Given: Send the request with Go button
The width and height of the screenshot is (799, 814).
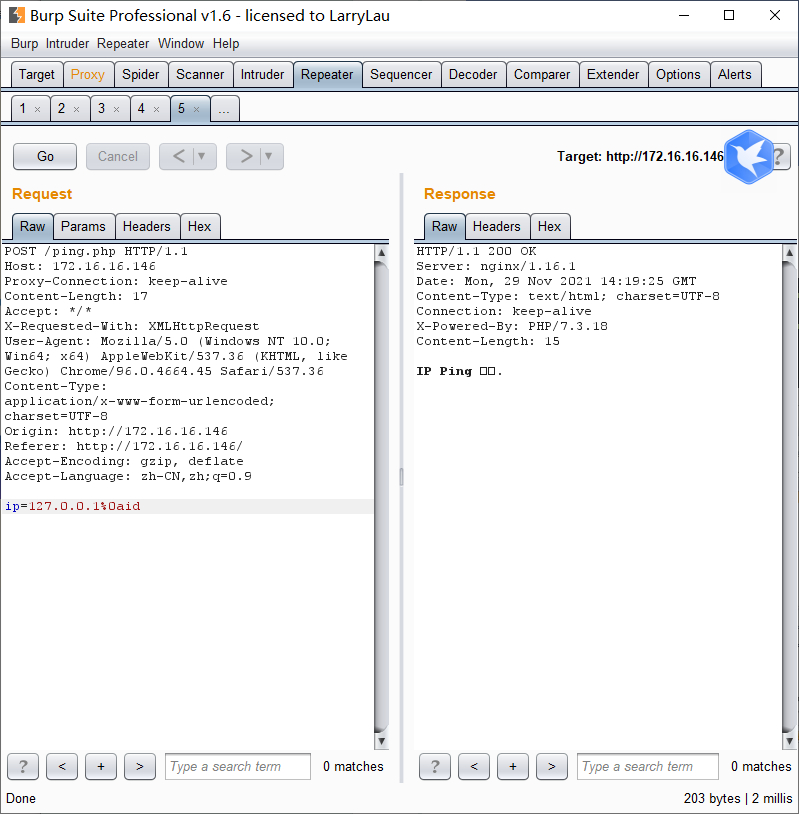Looking at the screenshot, I should pyautogui.click(x=45, y=156).
